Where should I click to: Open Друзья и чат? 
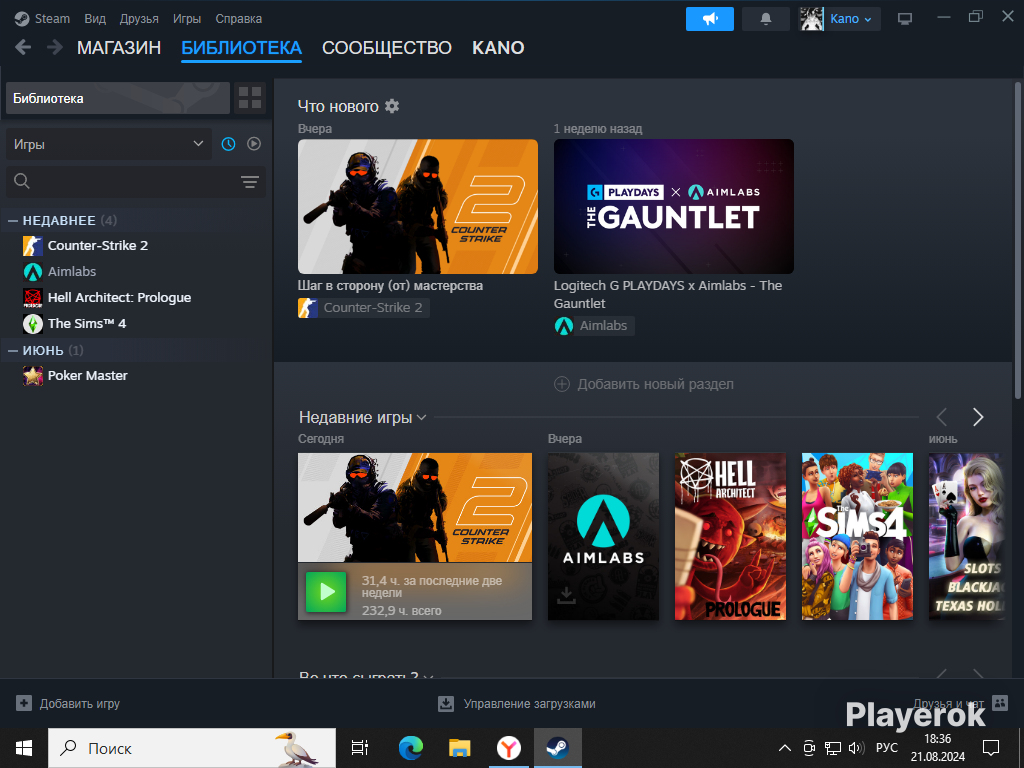coord(960,703)
